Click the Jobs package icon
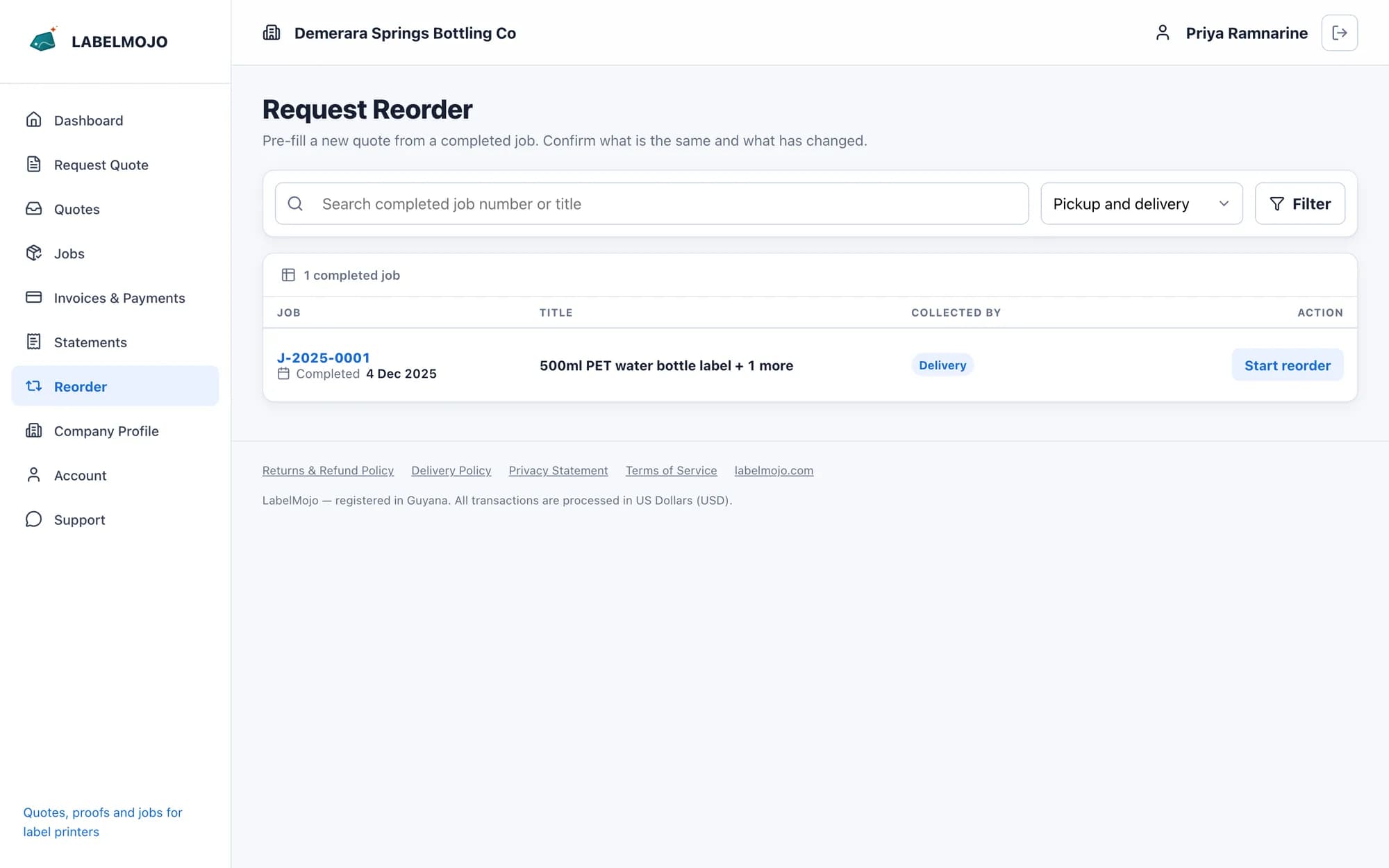Screen dimensions: 1389x868 click(33, 253)
